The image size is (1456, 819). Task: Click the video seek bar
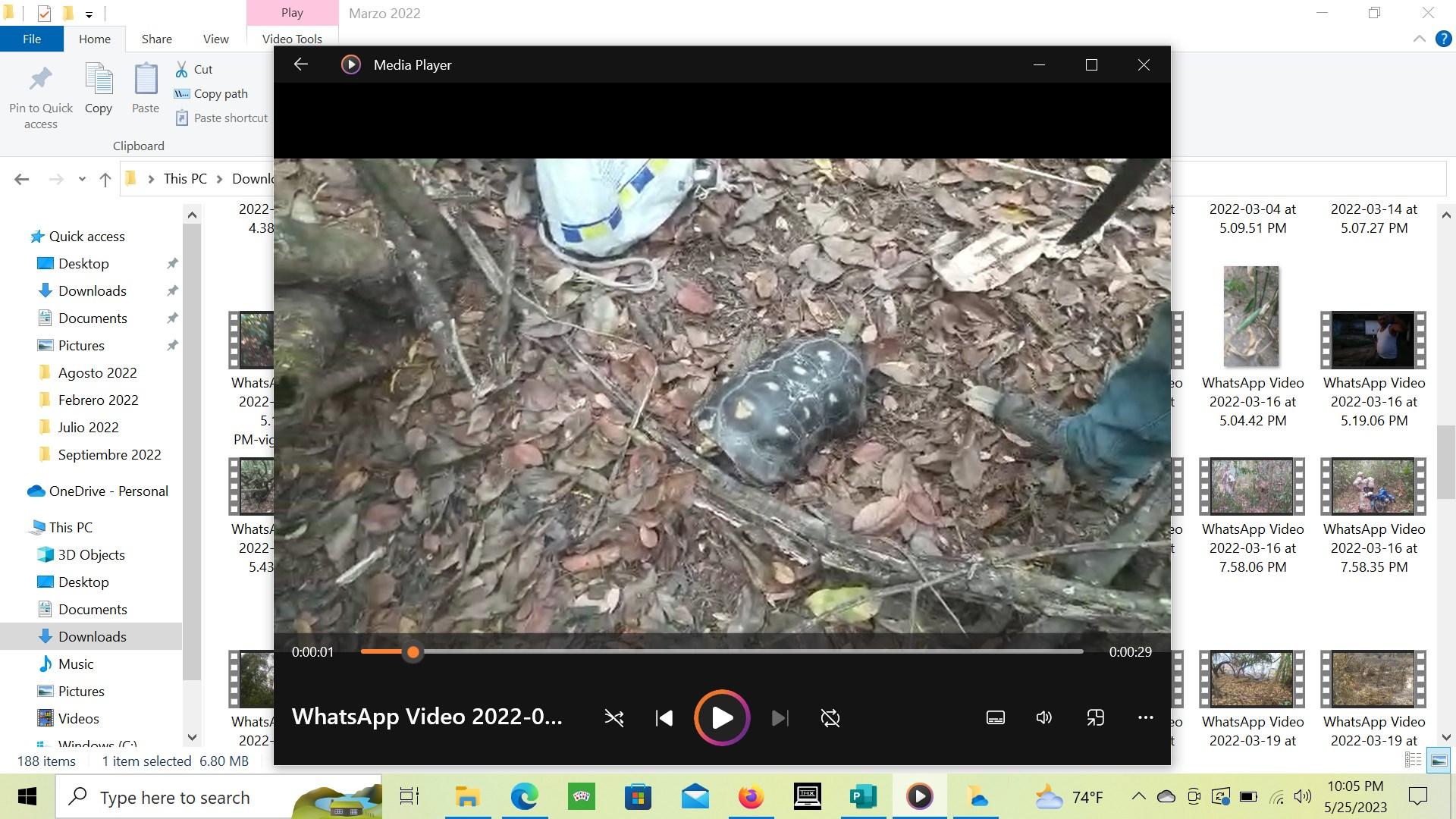(x=720, y=651)
